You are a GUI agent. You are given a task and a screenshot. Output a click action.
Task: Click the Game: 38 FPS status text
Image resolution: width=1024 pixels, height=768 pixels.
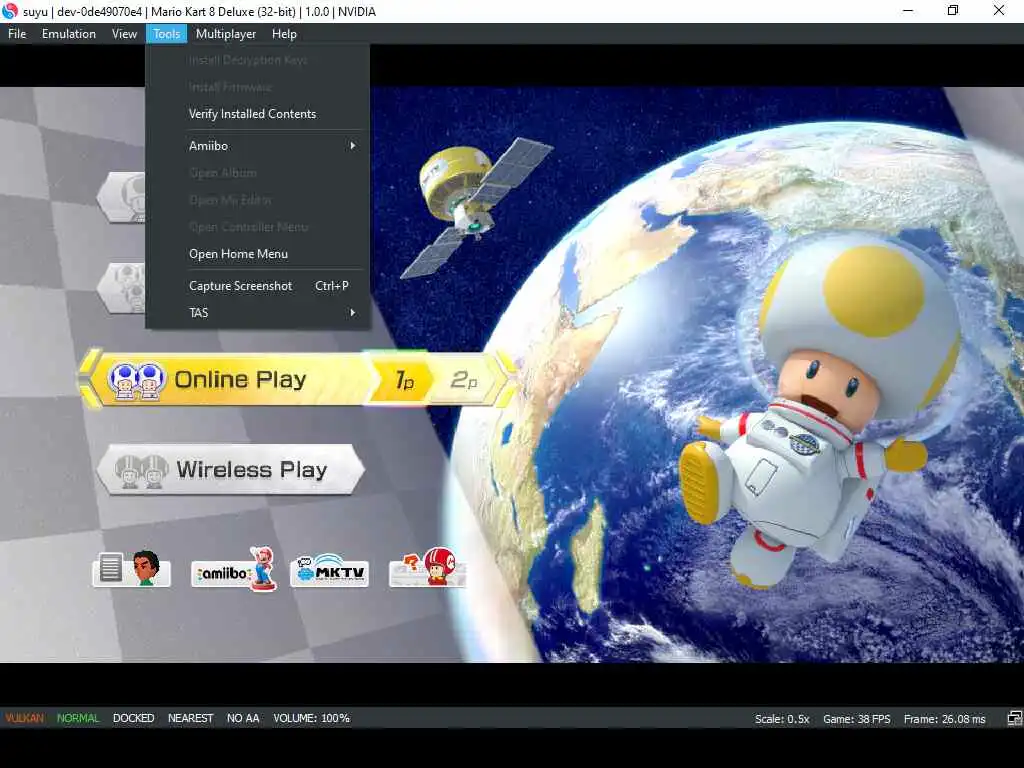tap(856, 719)
